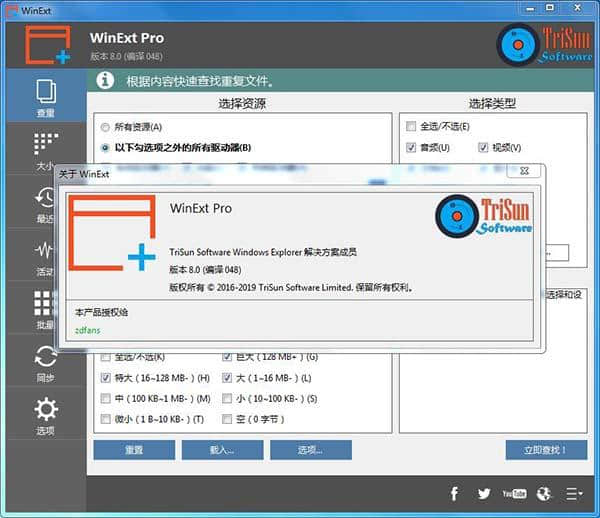600x518 pixels.
Task: Expand the footer menu dropdown icon
Action: 575,493
